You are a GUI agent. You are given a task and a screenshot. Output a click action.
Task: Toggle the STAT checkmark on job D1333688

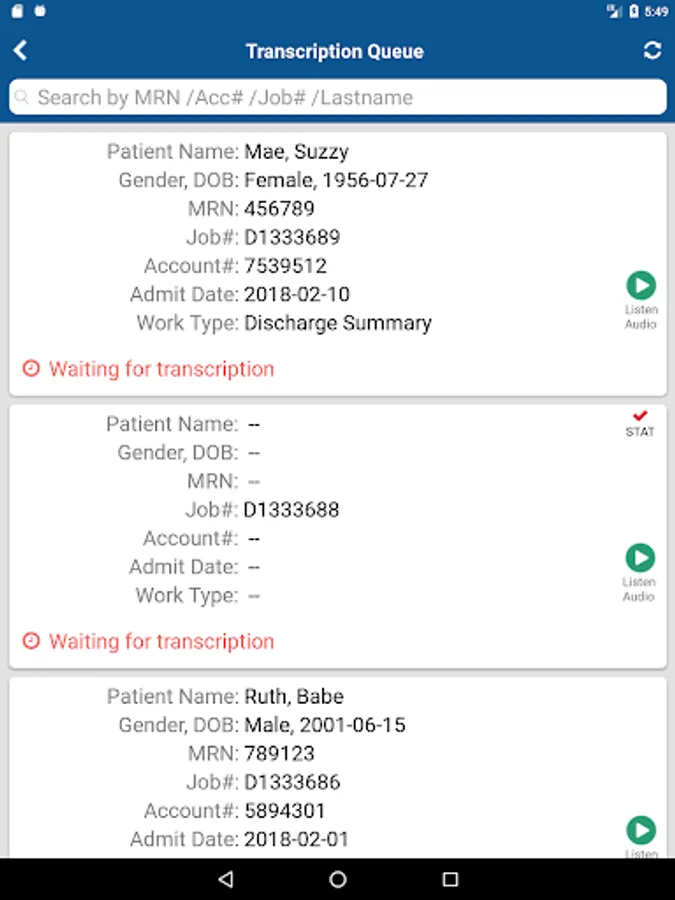tap(640, 417)
